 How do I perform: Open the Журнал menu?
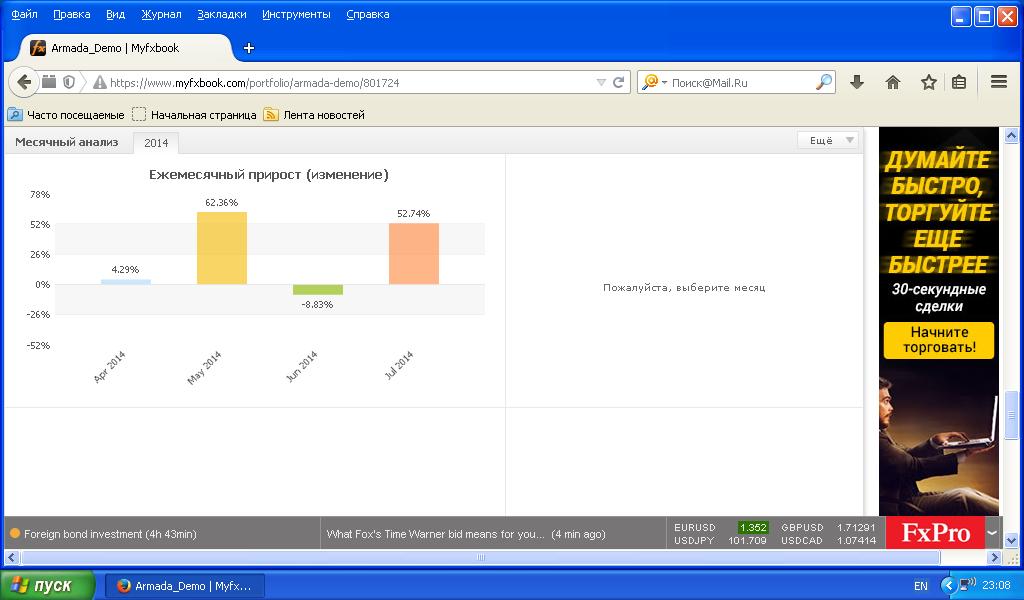coord(161,14)
